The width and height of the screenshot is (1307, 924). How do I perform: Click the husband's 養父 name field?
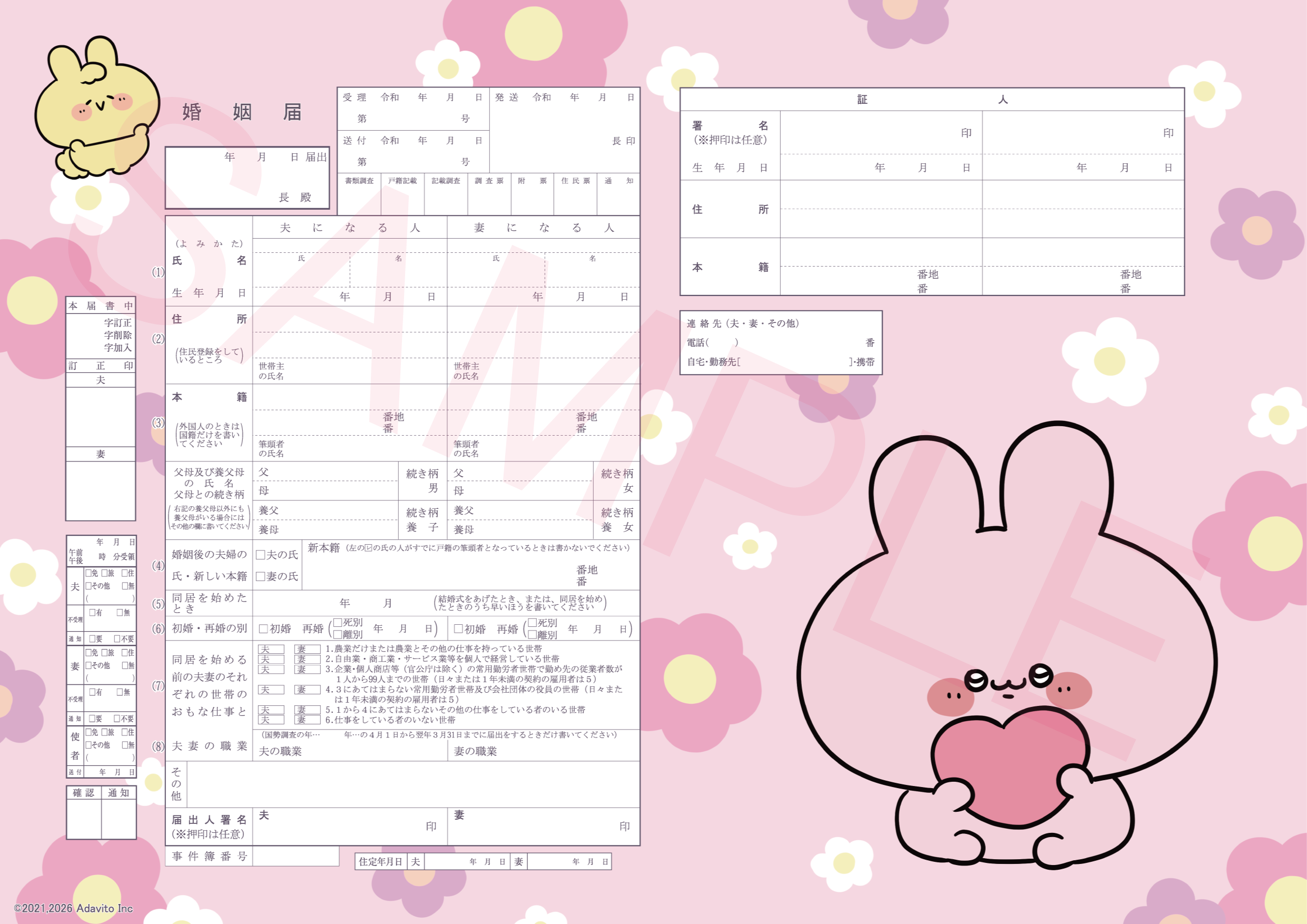point(326,510)
